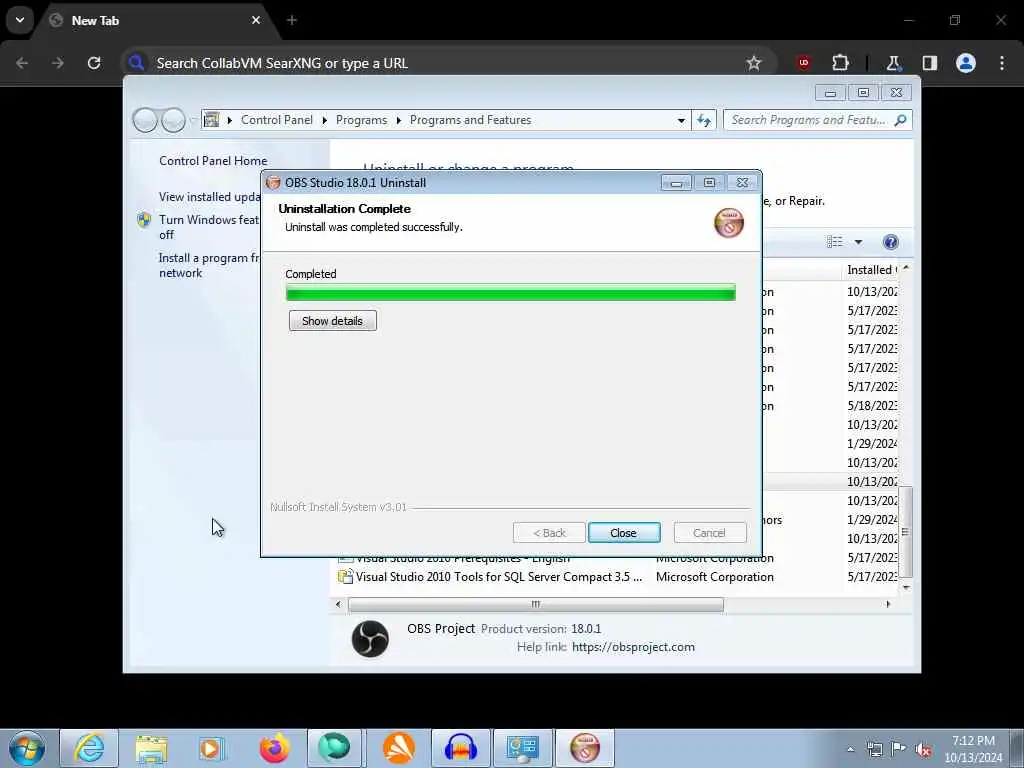The image size is (1024, 768).
Task: Click the Control Panel refresh icon
Action: click(x=704, y=120)
